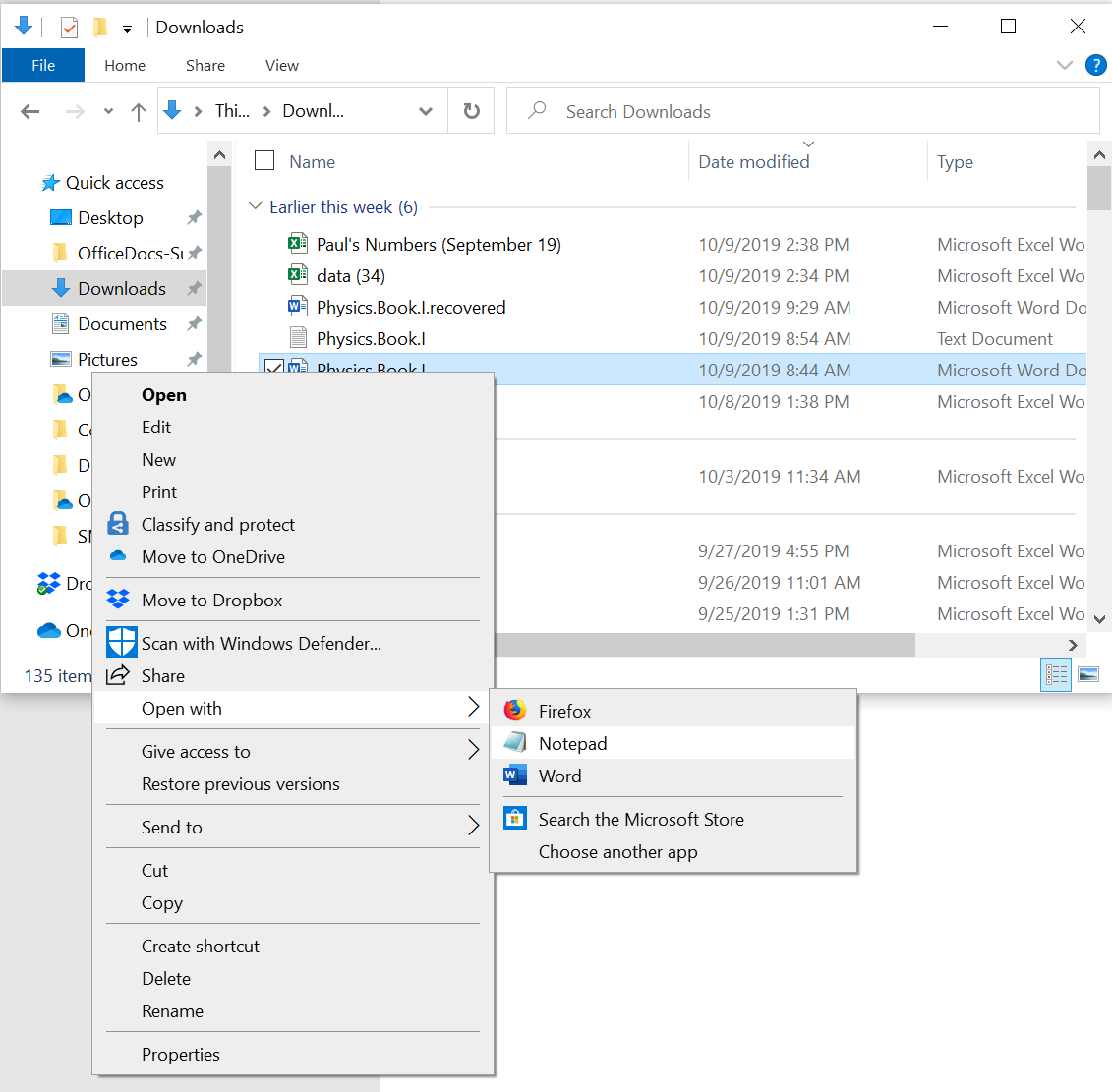This screenshot has height=1092, width=1112.
Task: Click the Microsoft Store icon in submenu
Action: [x=515, y=819]
